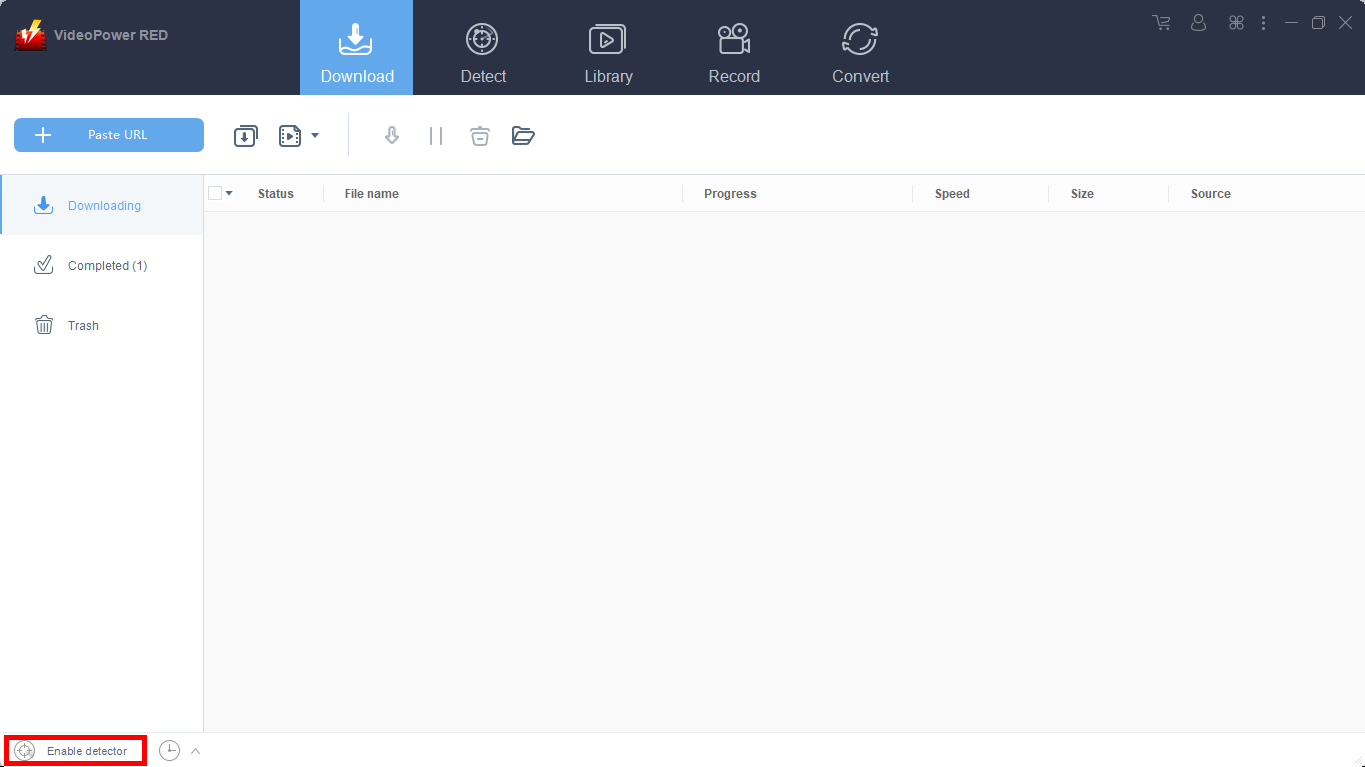This screenshot has width=1365, height=767.
Task: Open the shopping cart icon
Action: pos(1161,22)
